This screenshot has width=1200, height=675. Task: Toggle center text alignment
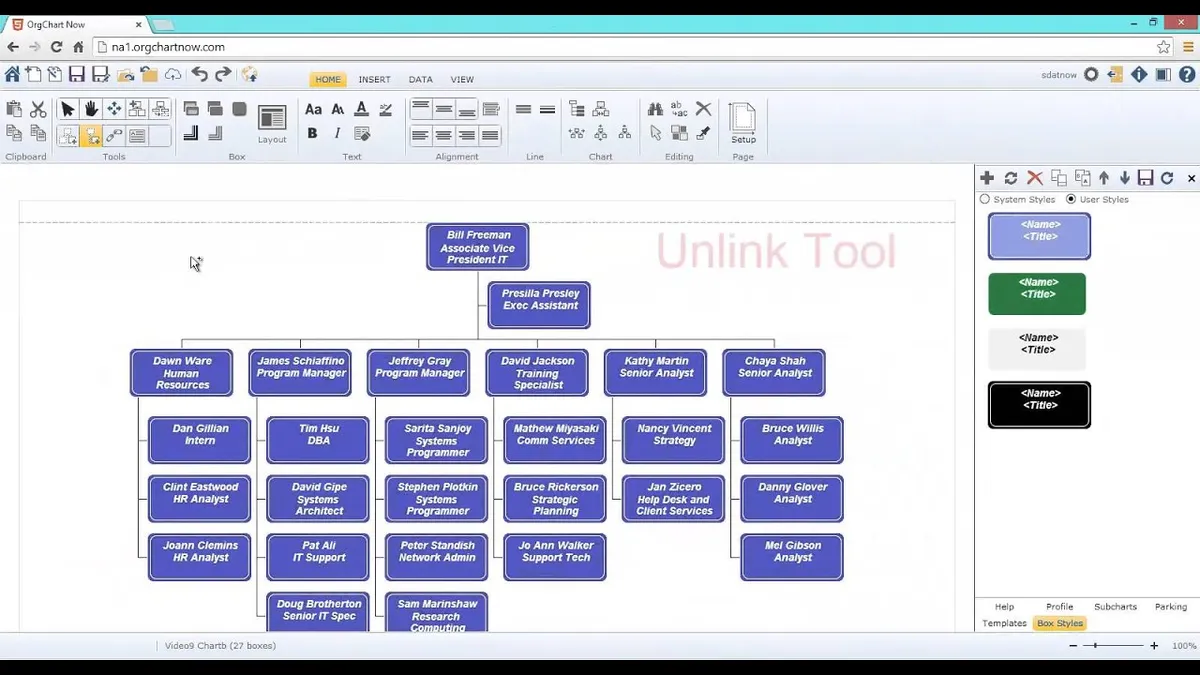pyautogui.click(x=444, y=135)
